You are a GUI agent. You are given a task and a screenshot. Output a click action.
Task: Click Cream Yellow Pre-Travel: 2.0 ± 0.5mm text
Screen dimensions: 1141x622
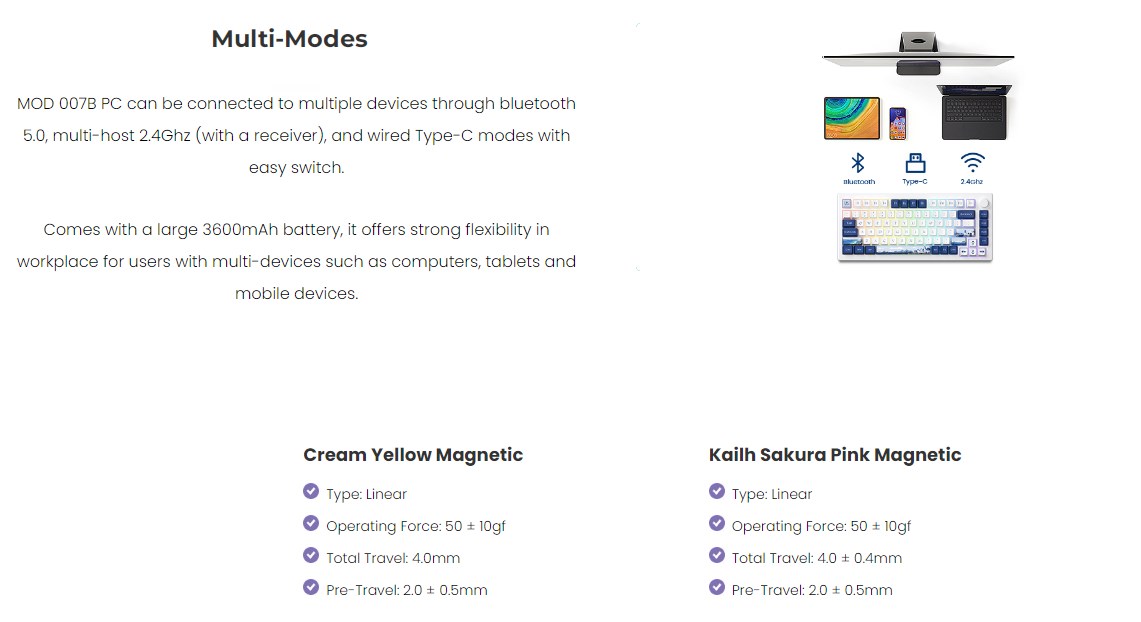(x=406, y=590)
